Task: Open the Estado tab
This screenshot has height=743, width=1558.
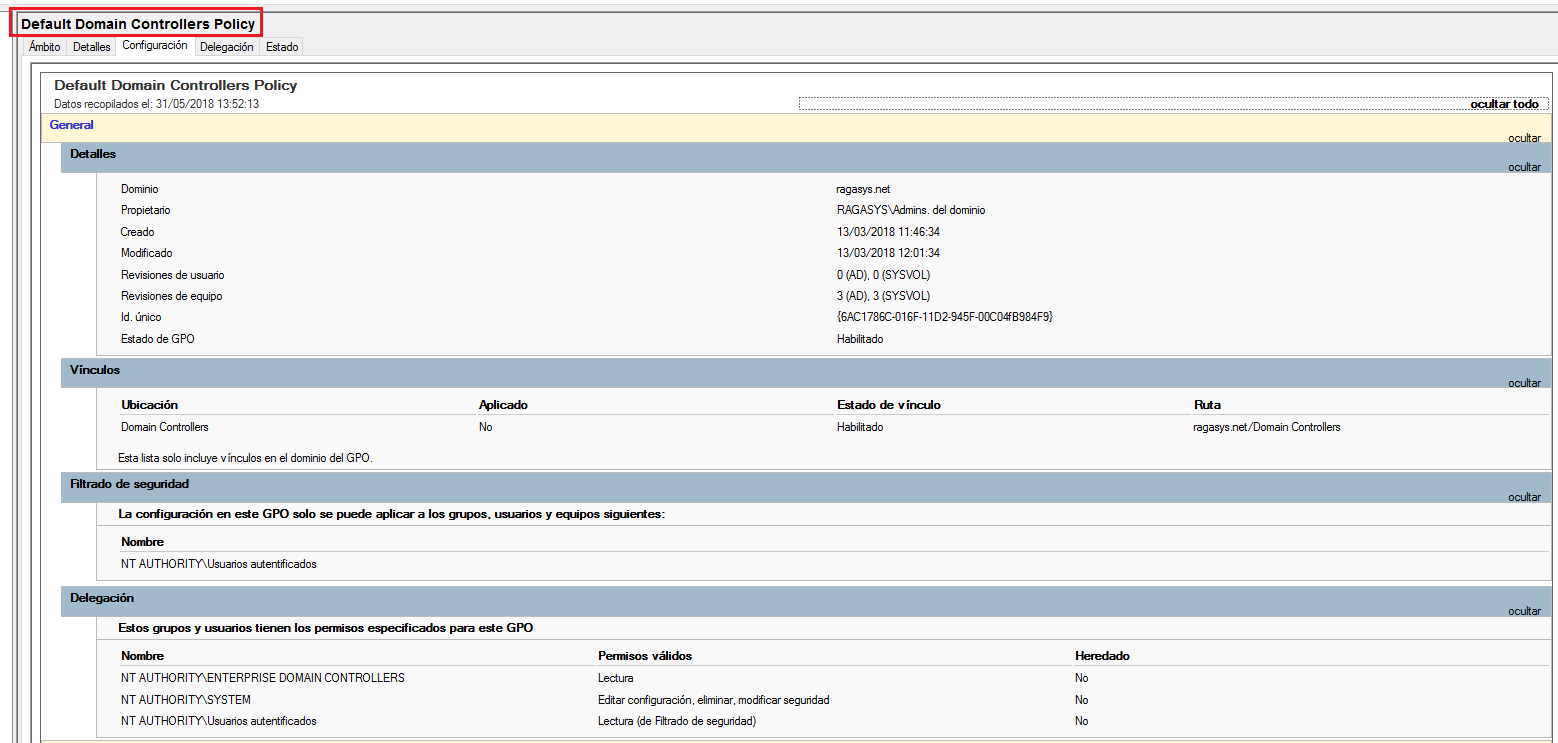Action: tap(281, 46)
